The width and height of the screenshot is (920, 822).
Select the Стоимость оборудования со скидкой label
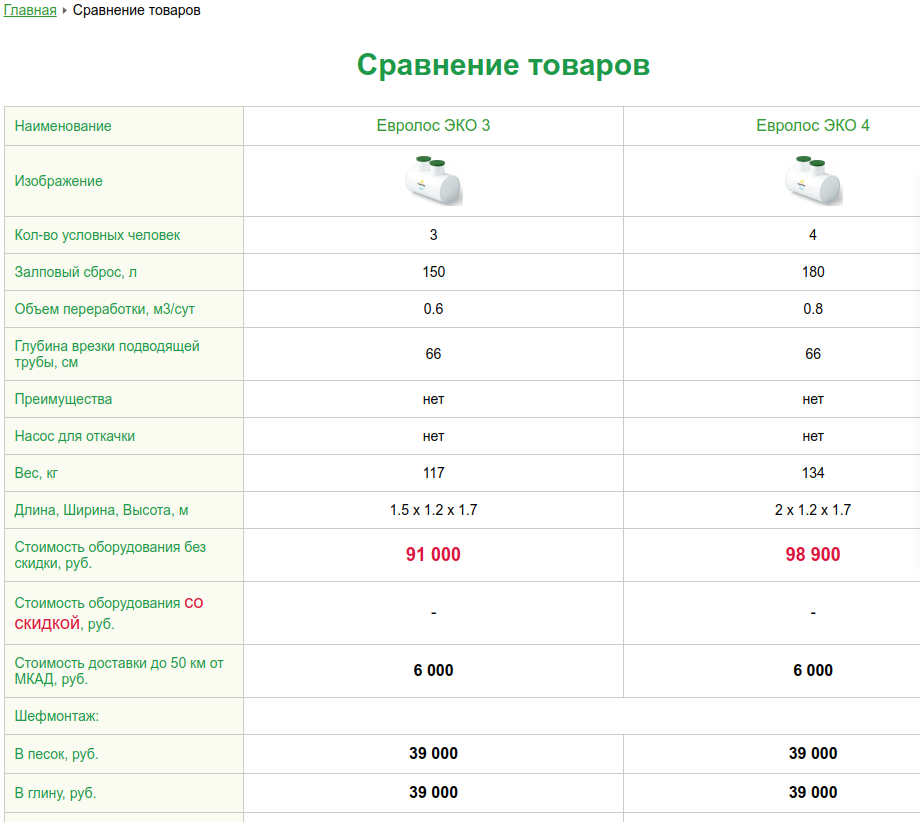tap(109, 613)
